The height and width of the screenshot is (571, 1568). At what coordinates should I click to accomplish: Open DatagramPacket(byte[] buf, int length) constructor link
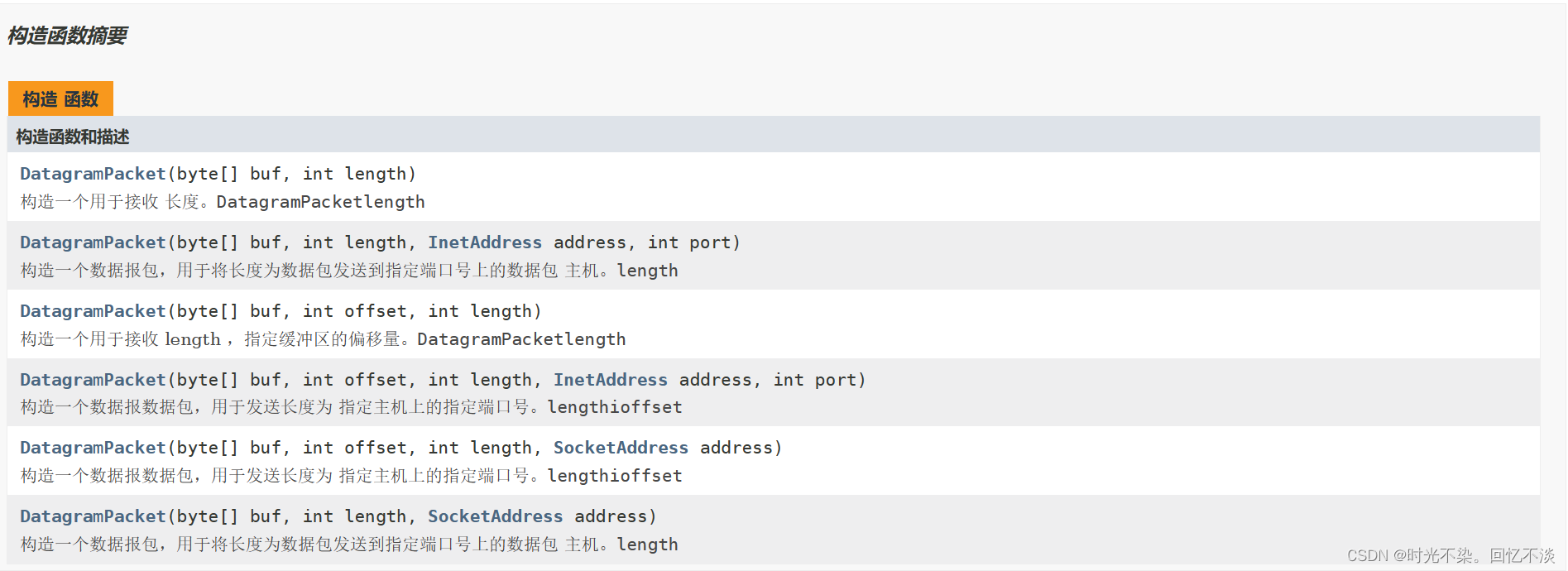[93, 174]
